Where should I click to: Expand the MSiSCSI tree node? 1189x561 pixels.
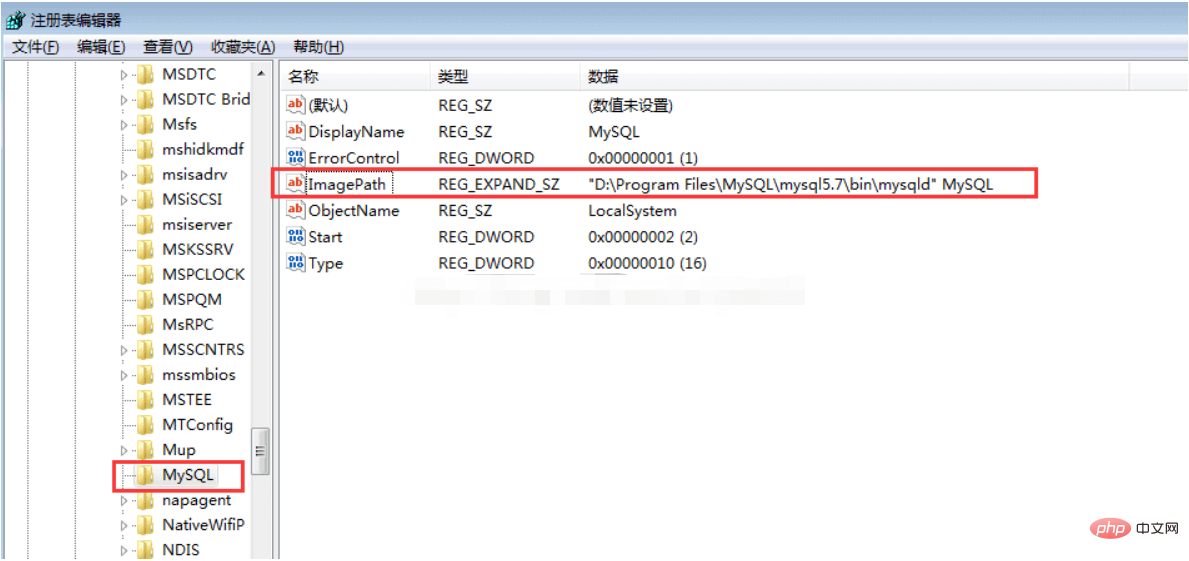coord(124,200)
